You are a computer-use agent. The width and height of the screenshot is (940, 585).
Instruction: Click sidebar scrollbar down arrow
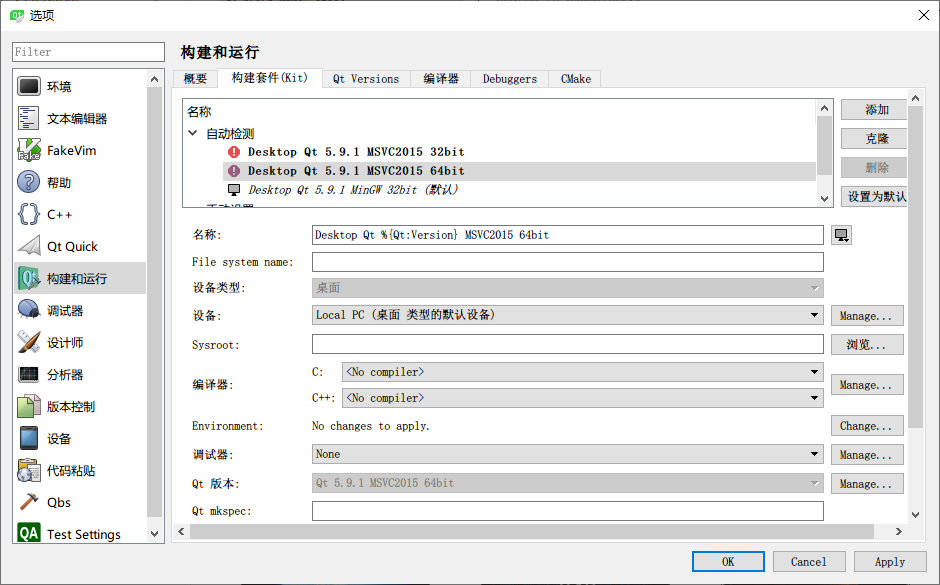(155, 533)
